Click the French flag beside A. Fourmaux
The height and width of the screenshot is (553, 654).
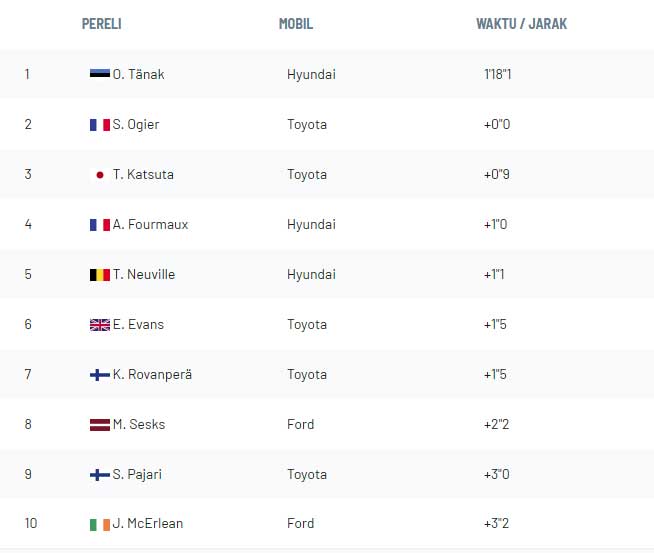pos(100,224)
